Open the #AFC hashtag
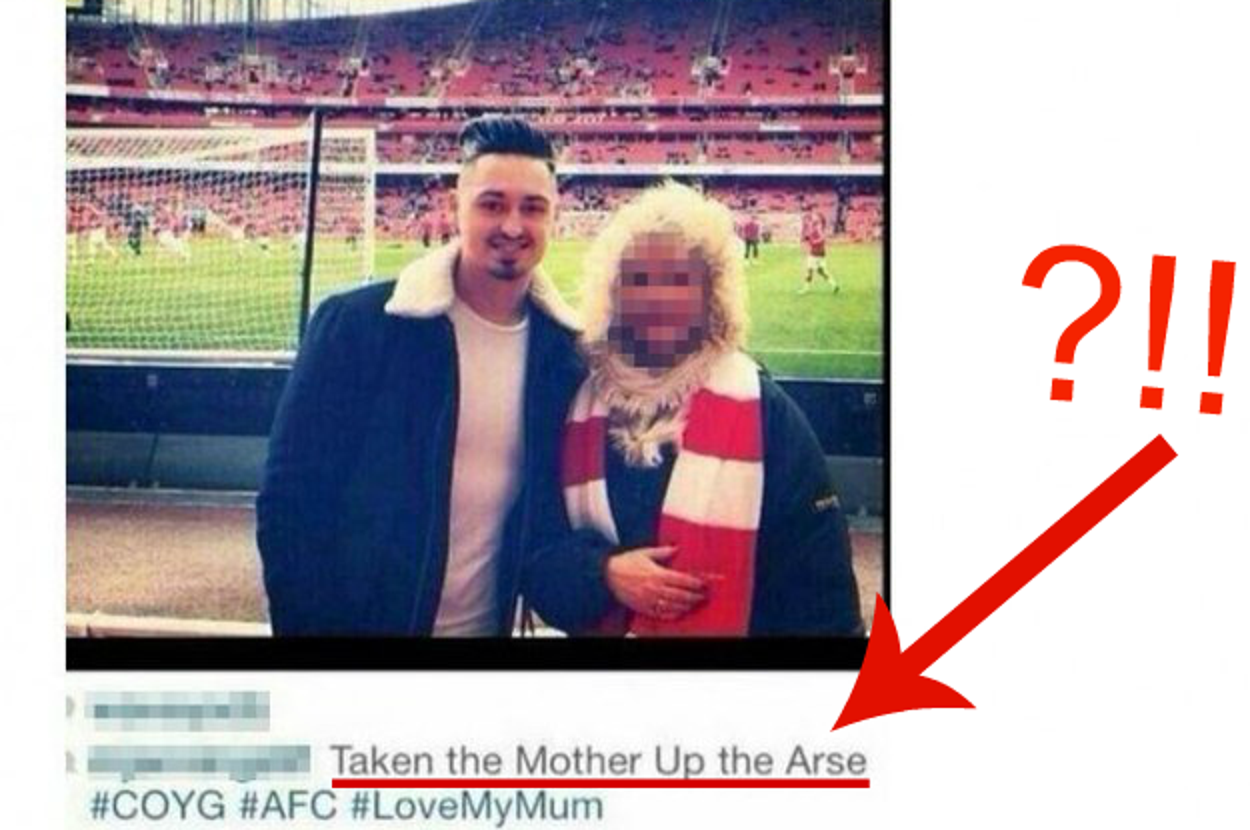Image resolution: width=1250 pixels, height=830 pixels. click(286, 805)
